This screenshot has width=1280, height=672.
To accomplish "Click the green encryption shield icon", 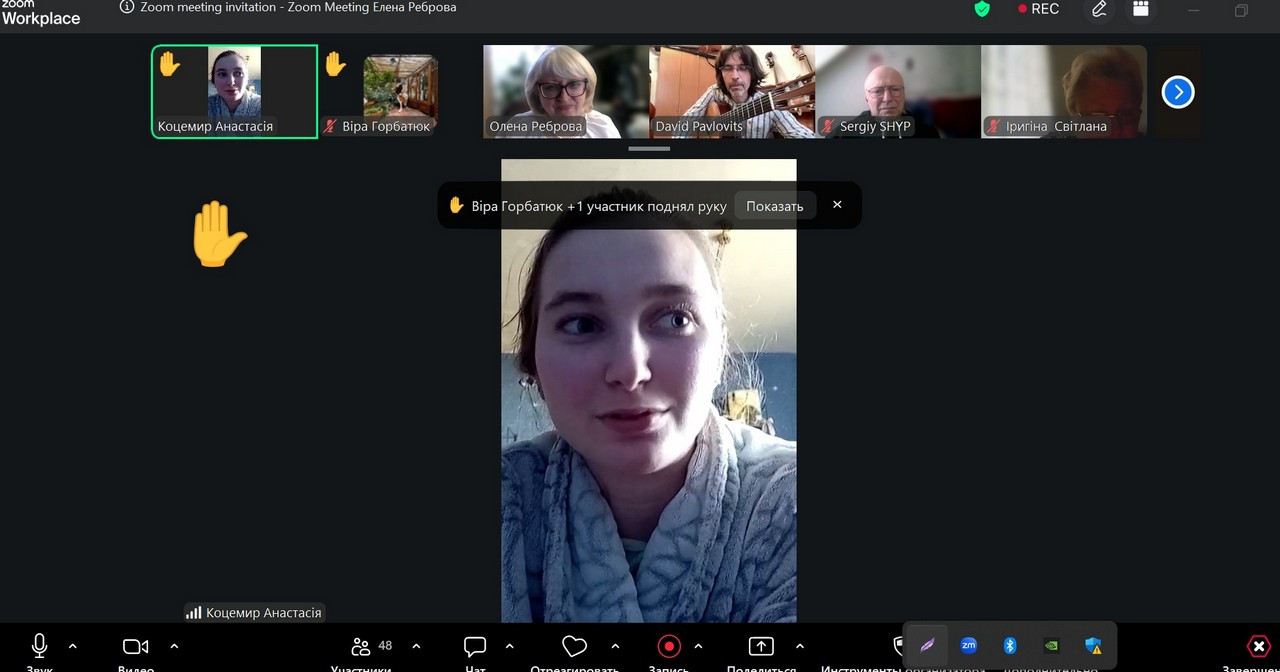I will (x=982, y=9).
